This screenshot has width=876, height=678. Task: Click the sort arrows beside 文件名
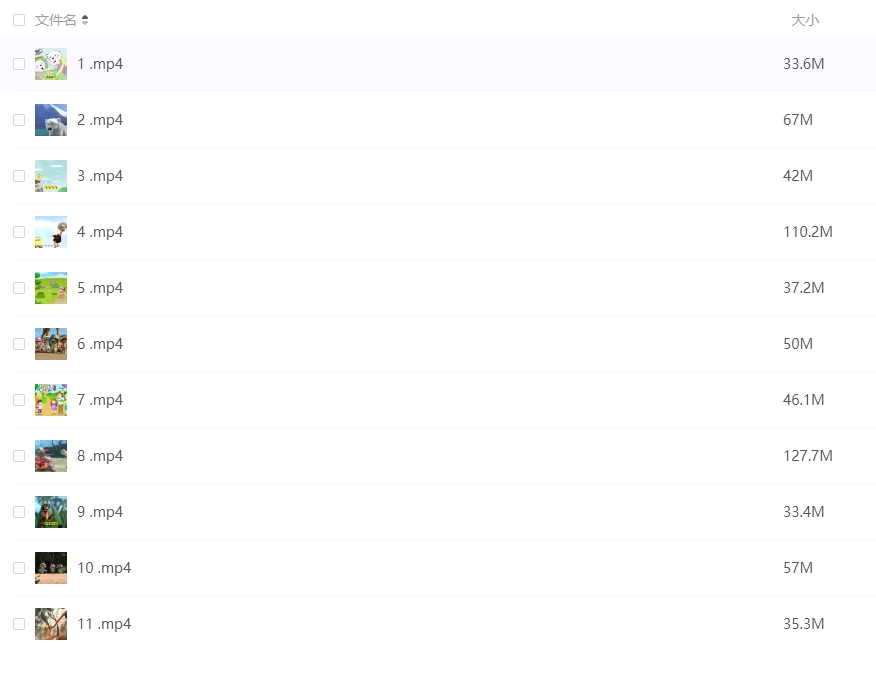pyautogui.click(x=85, y=20)
